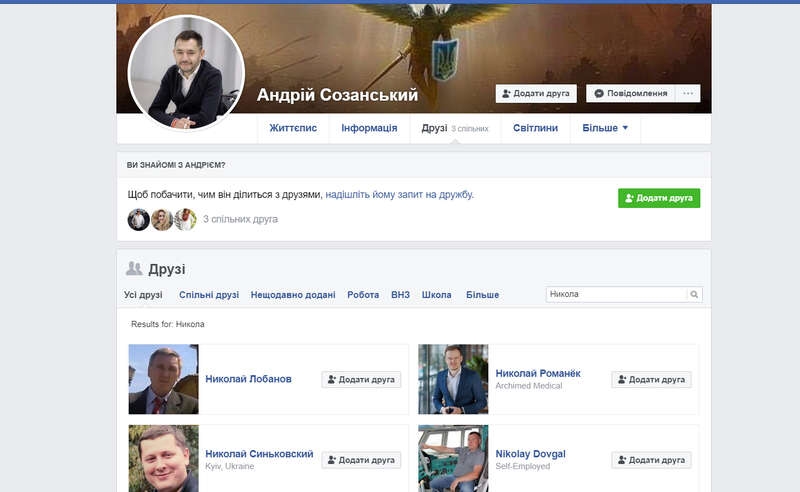Add Nikolay Dovgal as a friend
This screenshot has height=492, width=800.
pos(652,460)
